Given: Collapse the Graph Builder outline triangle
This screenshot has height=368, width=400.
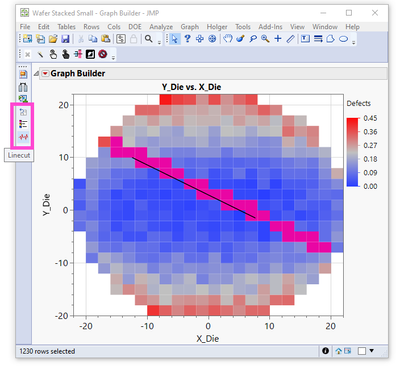Looking at the screenshot, I should click(x=36, y=73).
